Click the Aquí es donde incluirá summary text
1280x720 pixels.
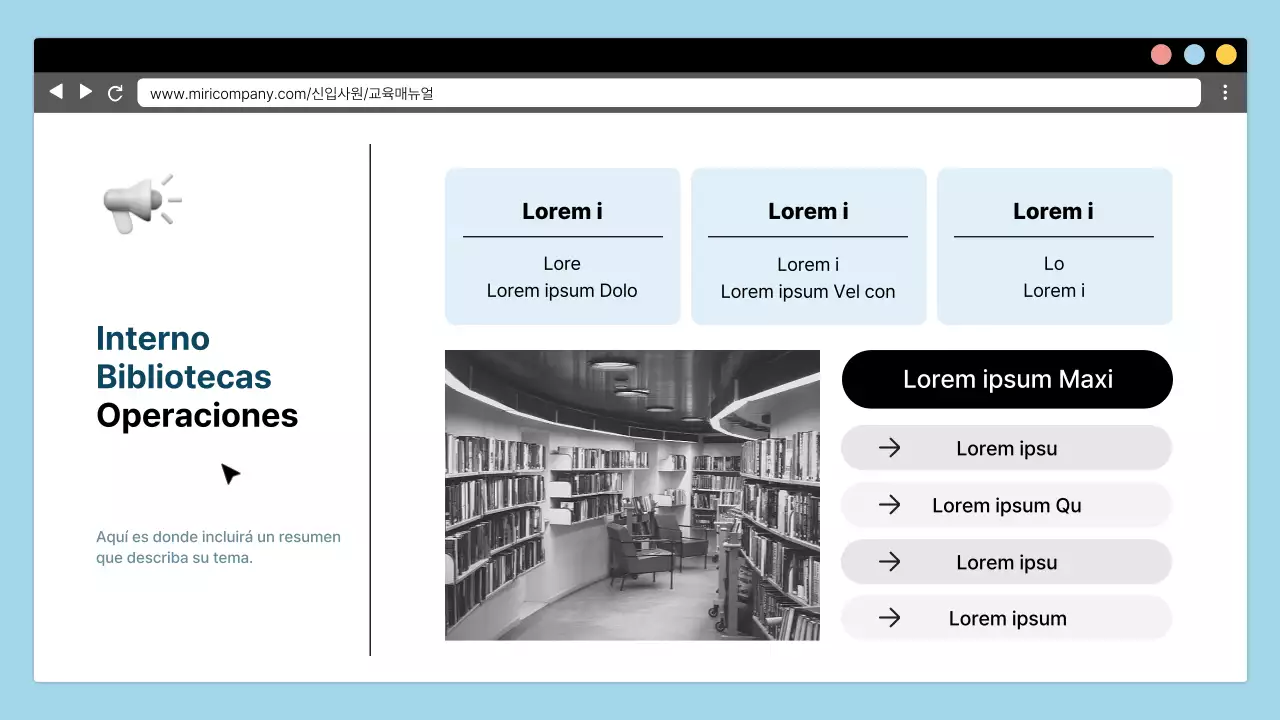(218, 547)
